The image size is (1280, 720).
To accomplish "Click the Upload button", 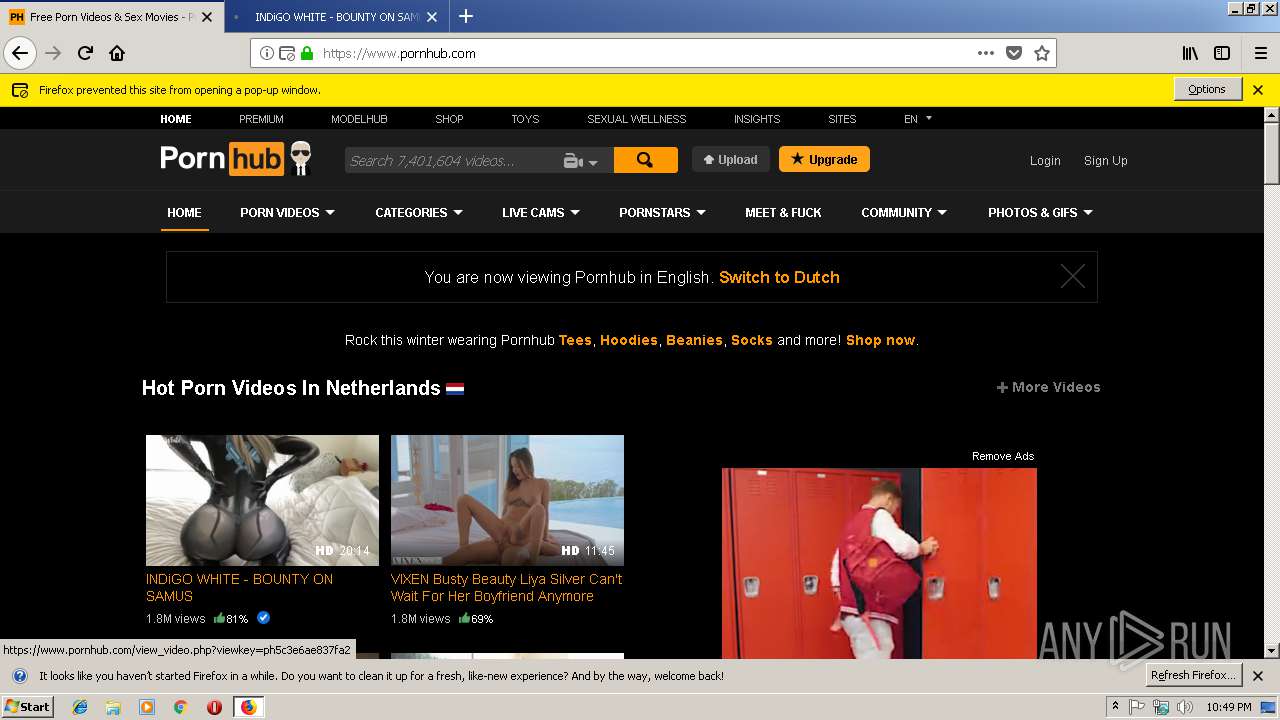I will pyautogui.click(x=731, y=159).
